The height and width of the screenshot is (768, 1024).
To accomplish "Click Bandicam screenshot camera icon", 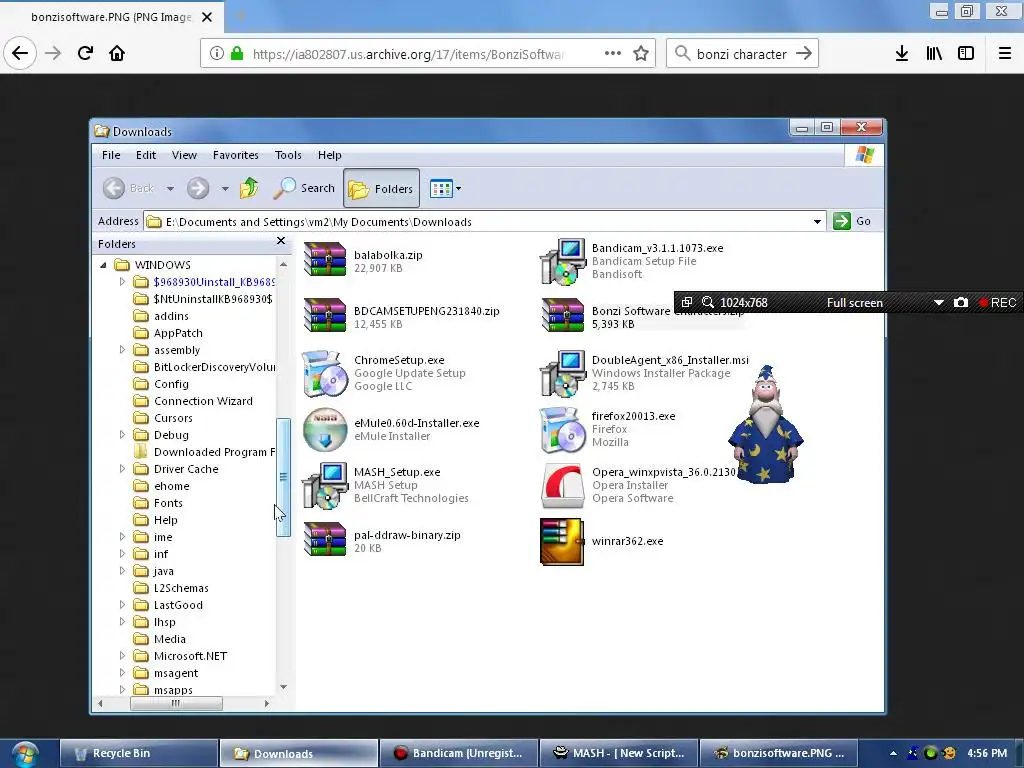I will pyautogui.click(x=961, y=302).
